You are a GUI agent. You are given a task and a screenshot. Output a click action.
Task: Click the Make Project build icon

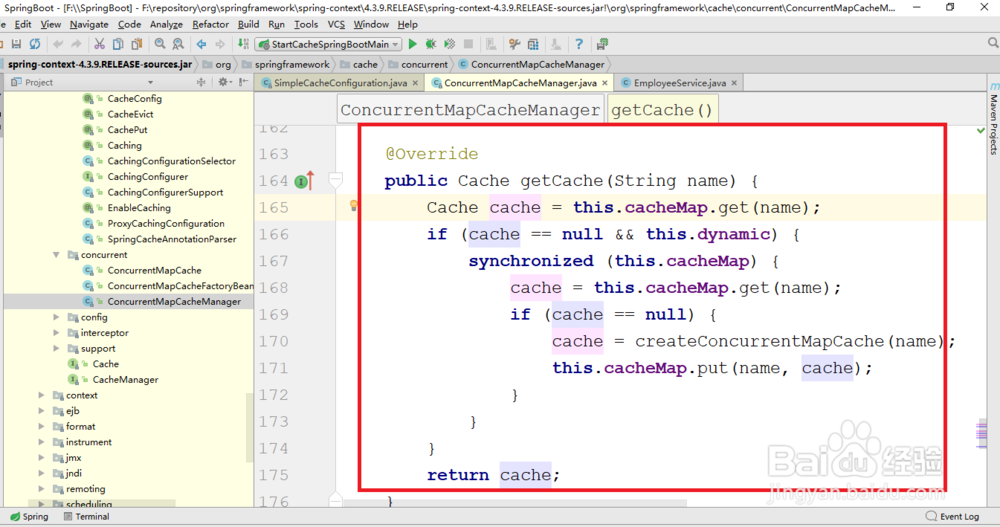coord(243,44)
